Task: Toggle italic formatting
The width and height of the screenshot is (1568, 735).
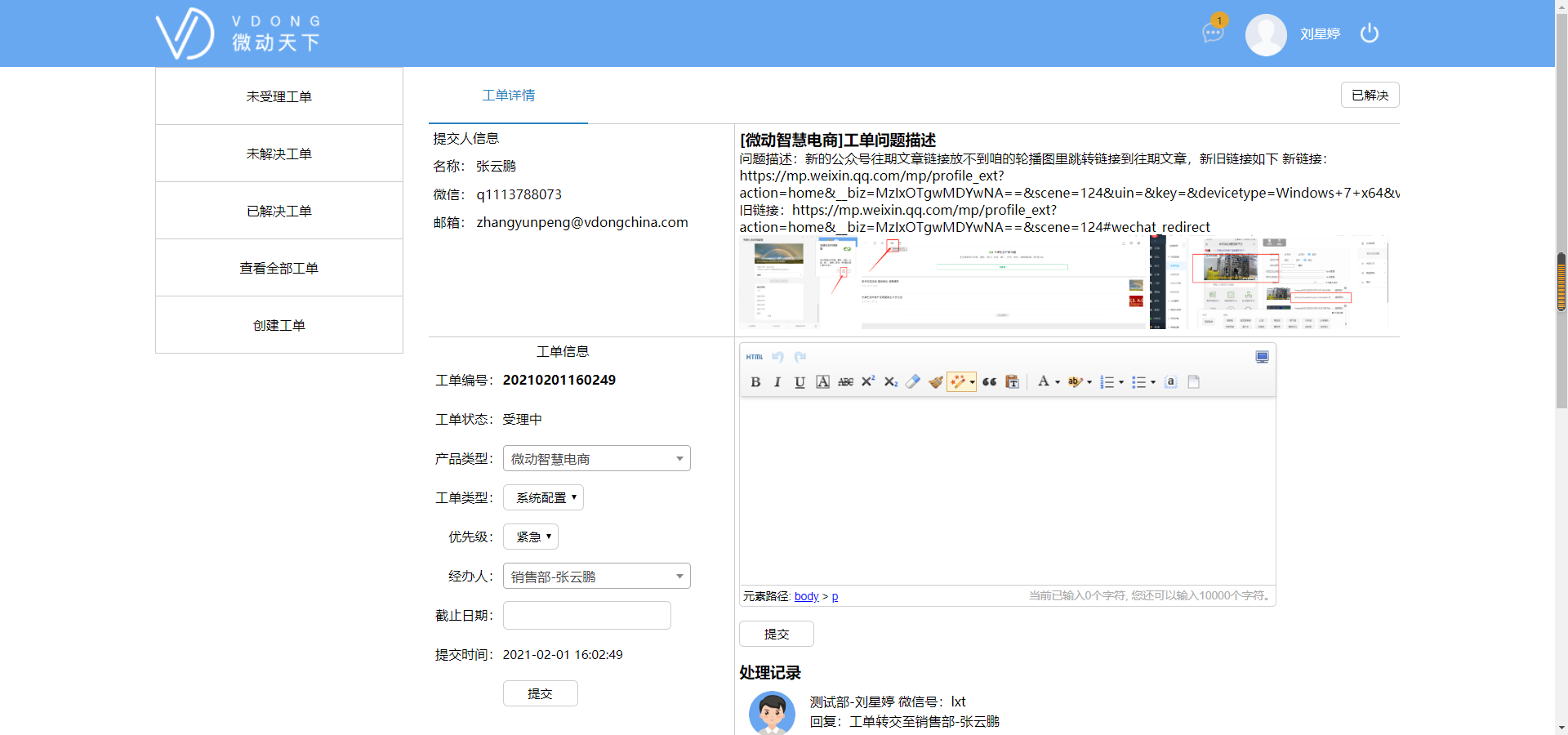Action: [x=777, y=381]
